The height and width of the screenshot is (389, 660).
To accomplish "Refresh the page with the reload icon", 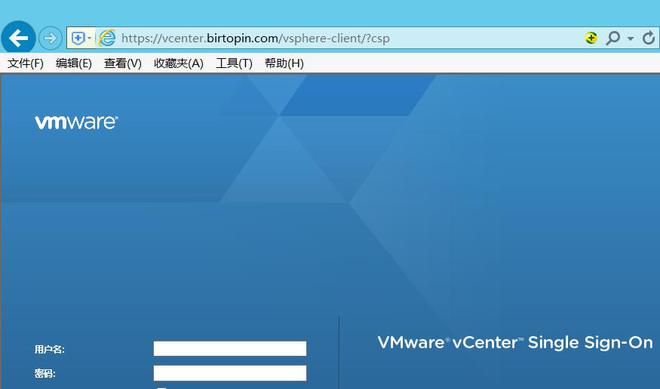I will point(649,38).
